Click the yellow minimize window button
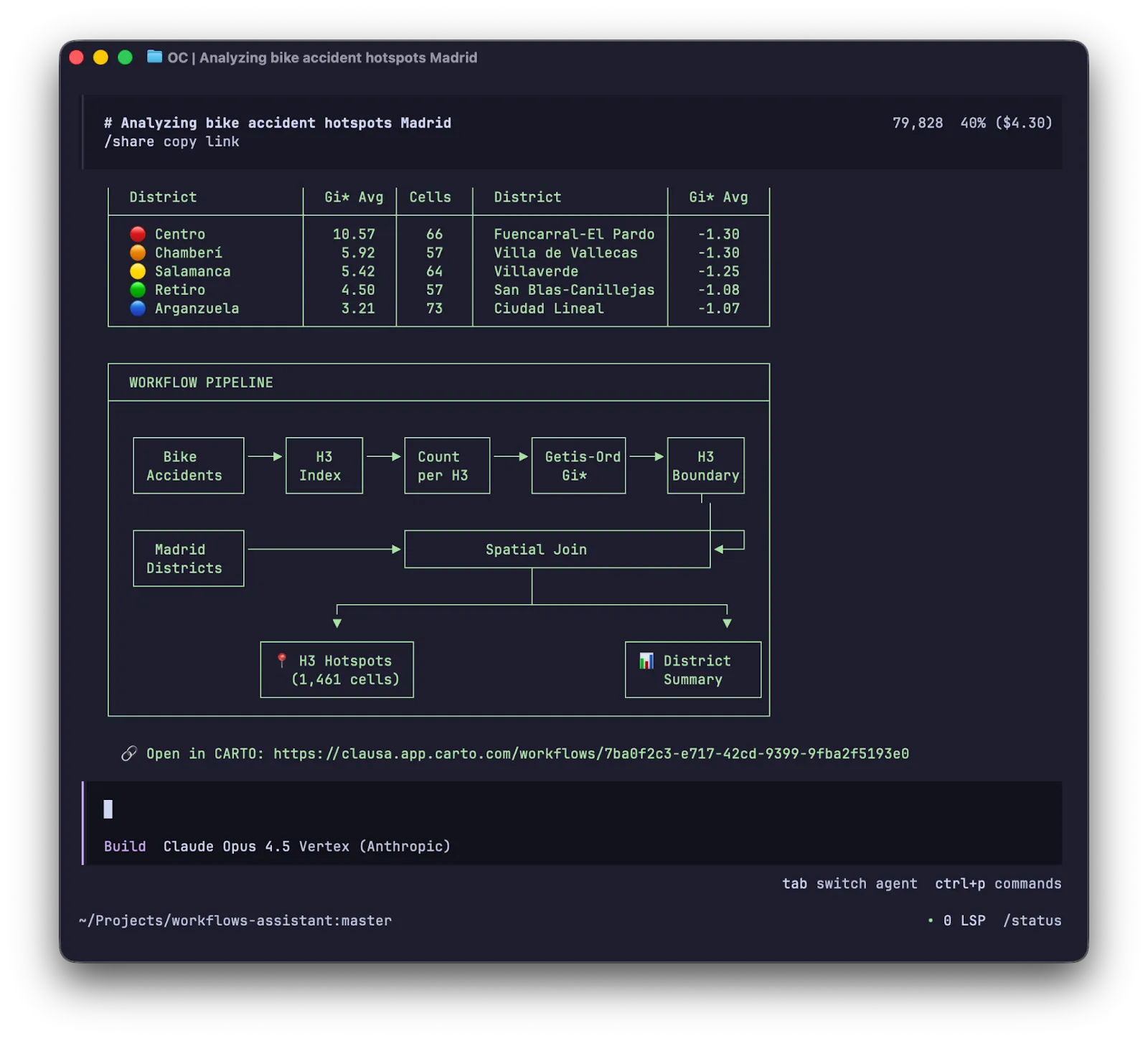The height and width of the screenshot is (1041, 1148). 101,57
